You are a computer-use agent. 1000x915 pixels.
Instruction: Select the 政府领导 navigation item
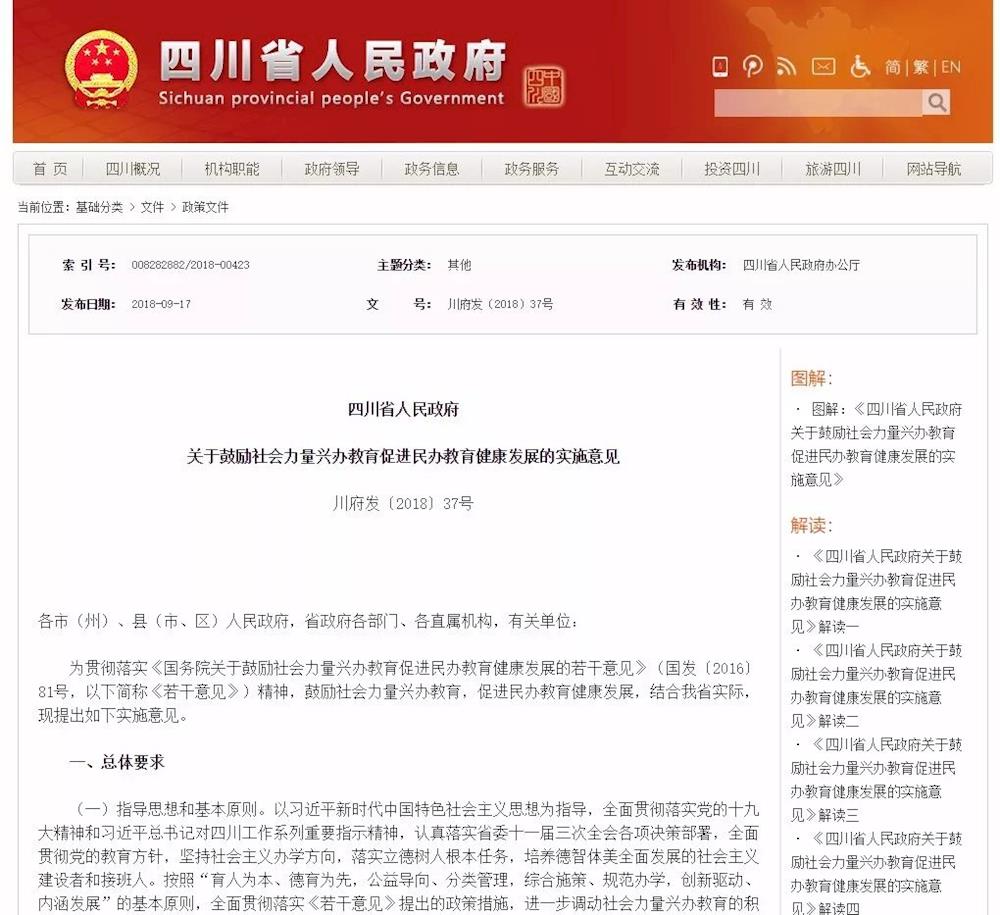[x=332, y=169]
